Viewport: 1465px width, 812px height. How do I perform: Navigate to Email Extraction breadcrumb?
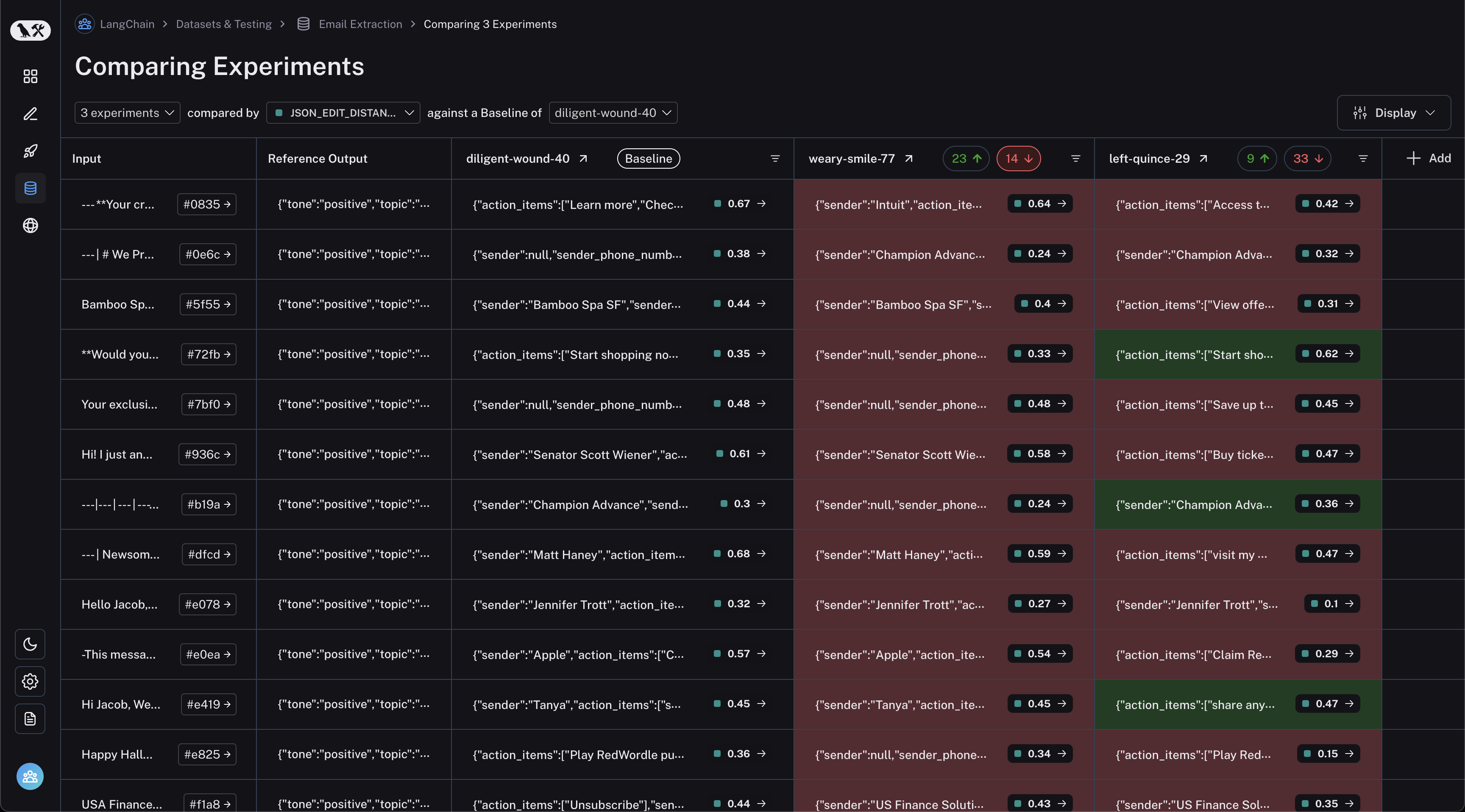pos(360,24)
